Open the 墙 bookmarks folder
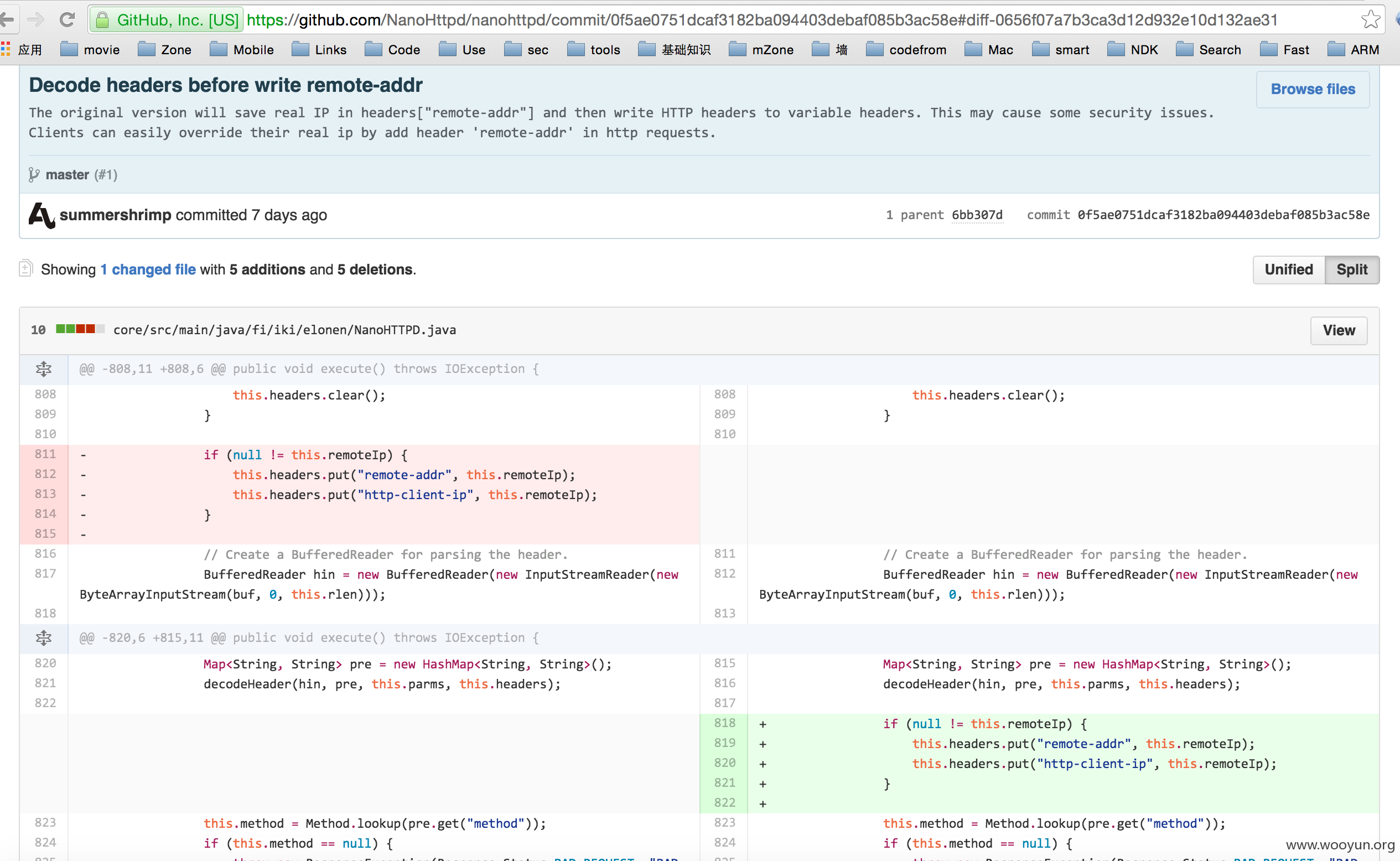Screen dimensions: 1400x861 [x=829, y=50]
